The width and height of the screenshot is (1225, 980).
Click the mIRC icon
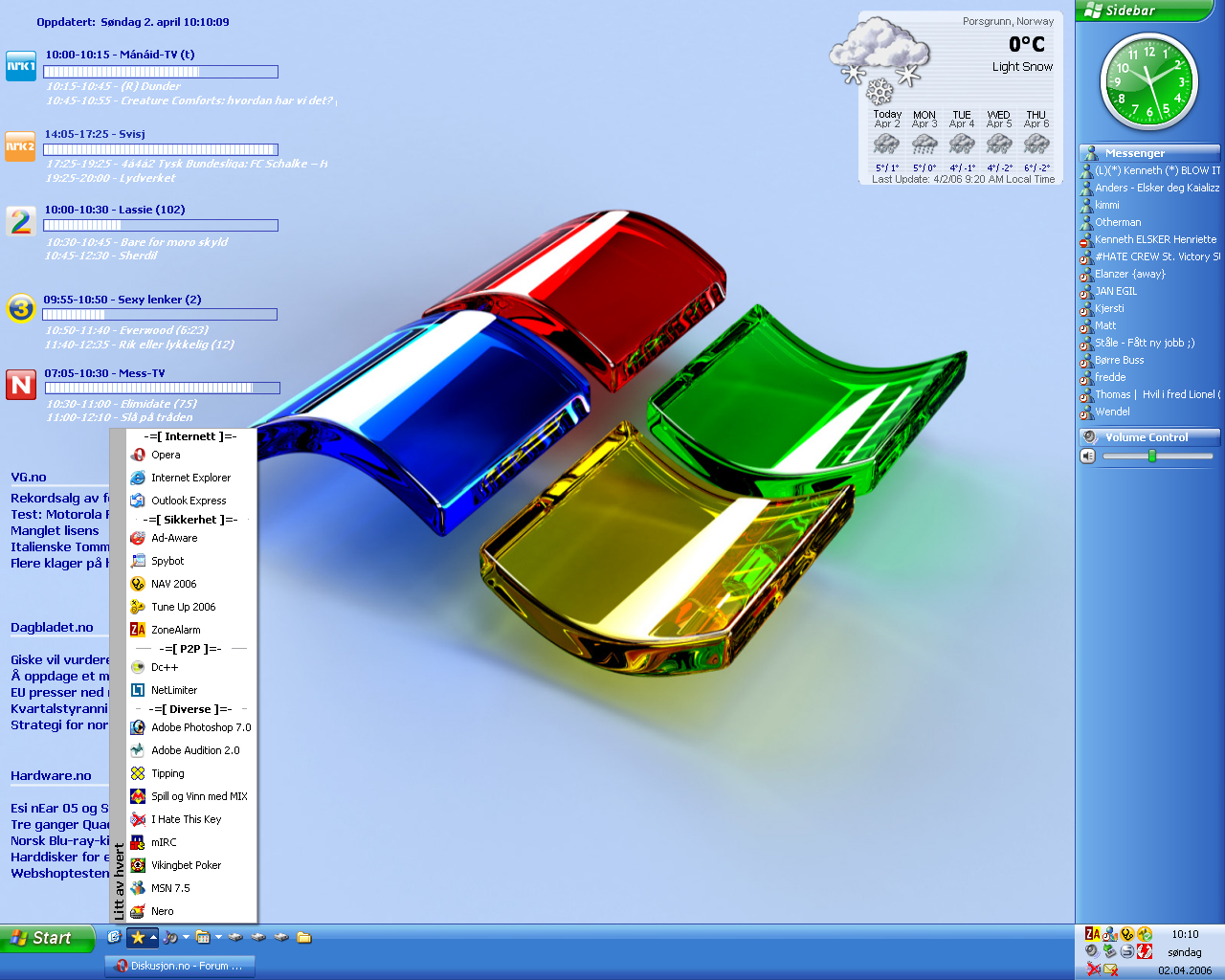click(138, 842)
